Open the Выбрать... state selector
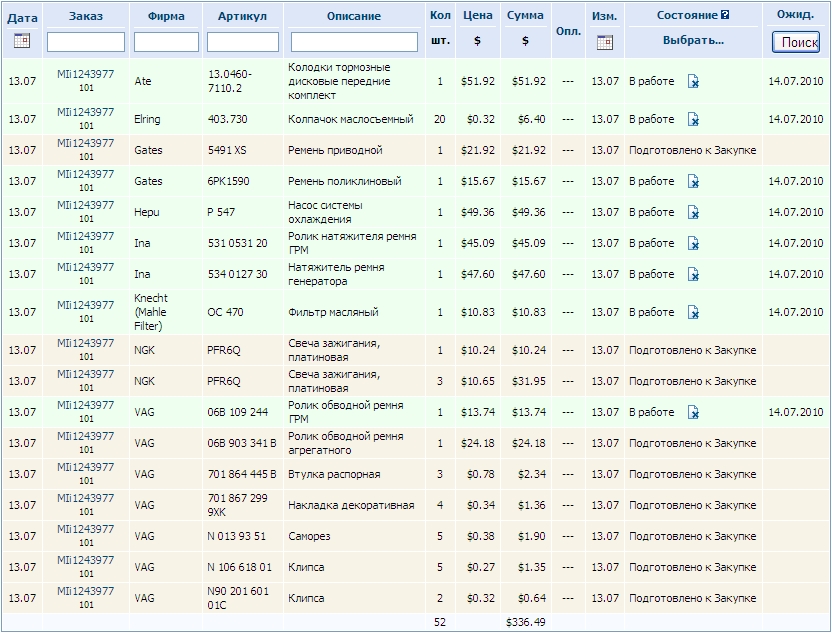This screenshot has width=832, height=633. click(693, 40)
